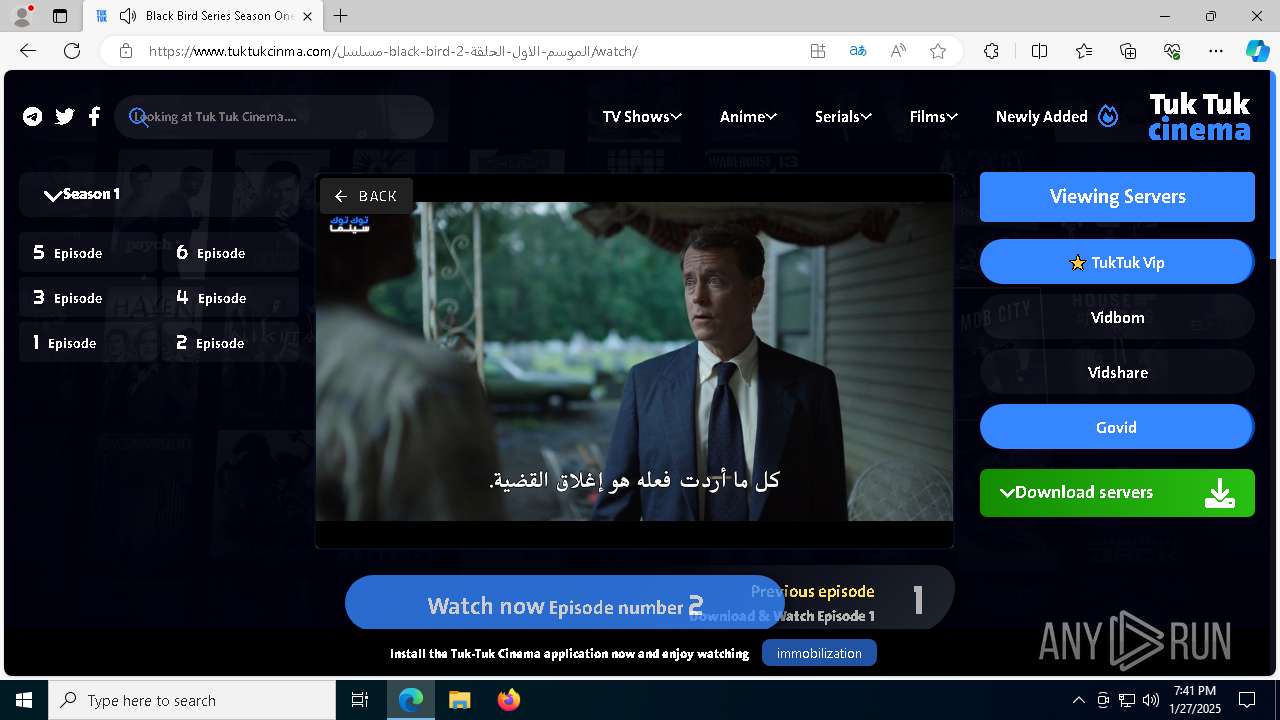1280x720 pixels.
Task: Open the browser extensions puzzle icon
Action: (991, 51)
